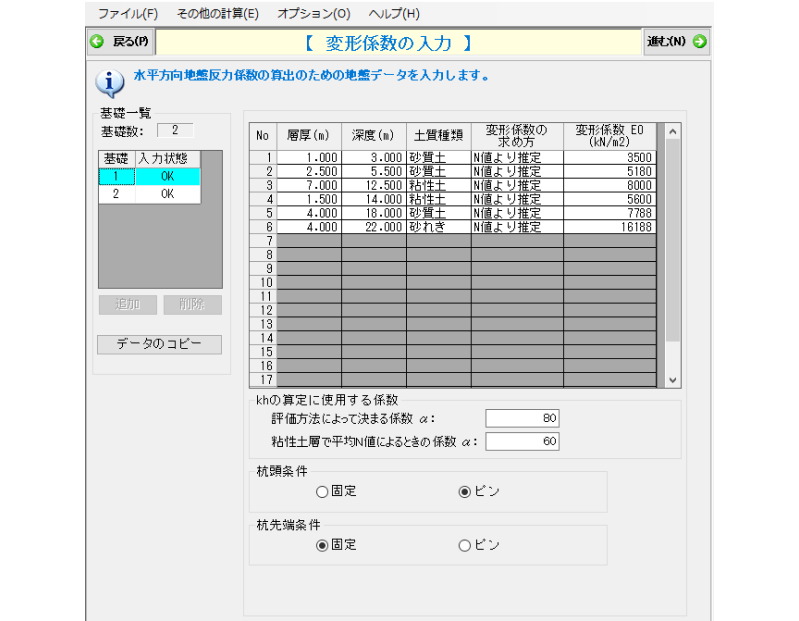
Task: Select 固定 for 杭頭条件
Action: click(x=322, y=492)
